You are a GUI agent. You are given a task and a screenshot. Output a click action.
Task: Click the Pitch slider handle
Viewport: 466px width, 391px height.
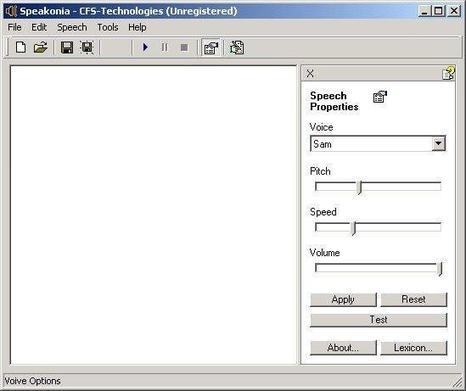click(360, 188)
